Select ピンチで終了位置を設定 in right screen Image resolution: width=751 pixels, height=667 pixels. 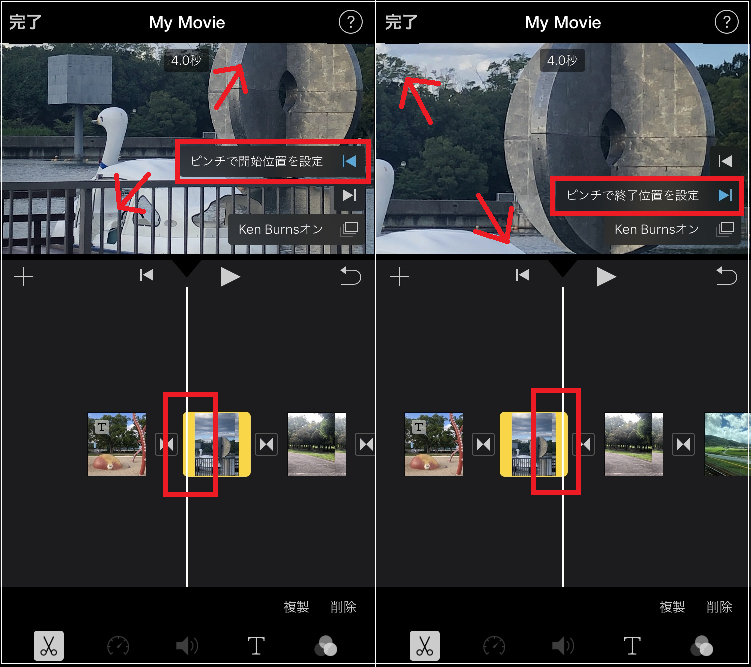[x=648, y=195]
